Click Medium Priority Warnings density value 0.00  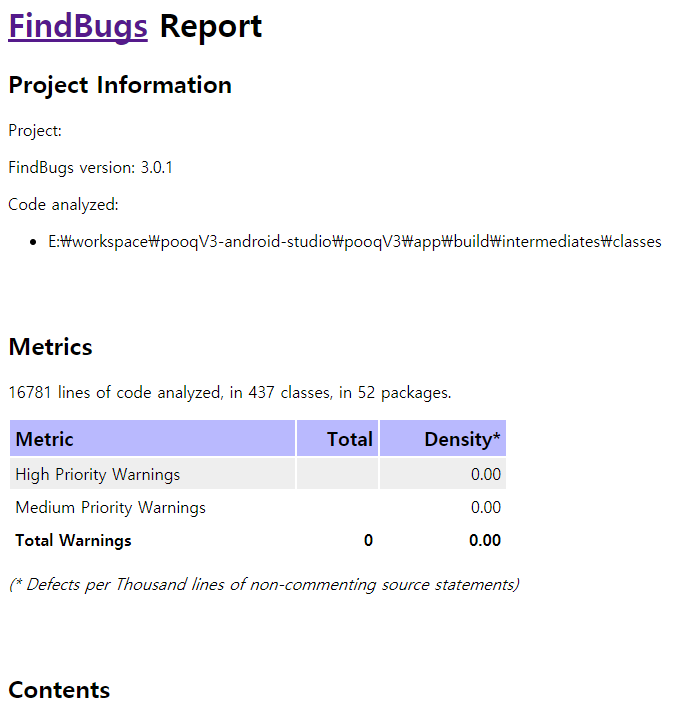(486, 507)
